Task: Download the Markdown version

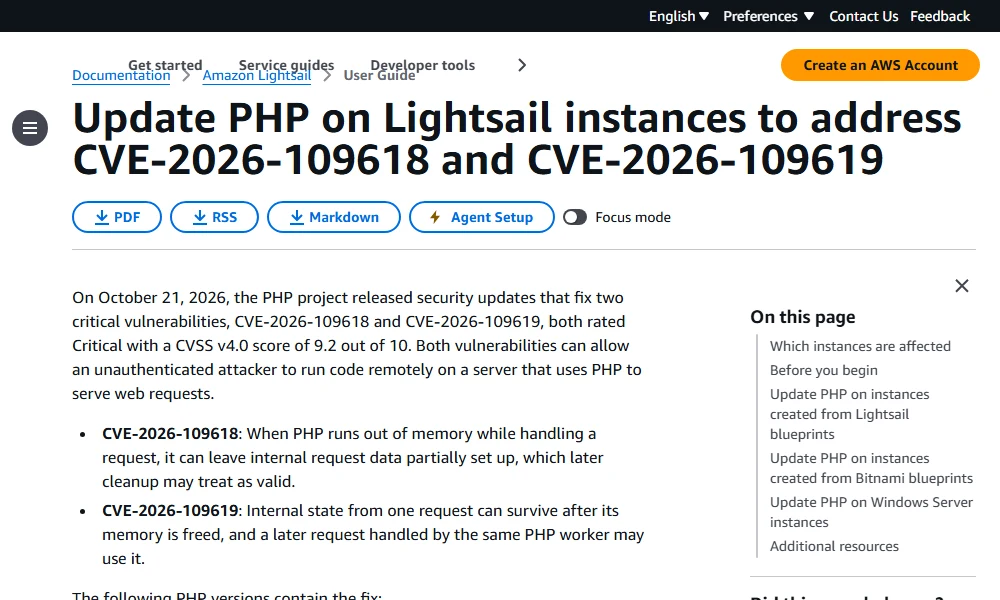Action: [x=334, y=217]
